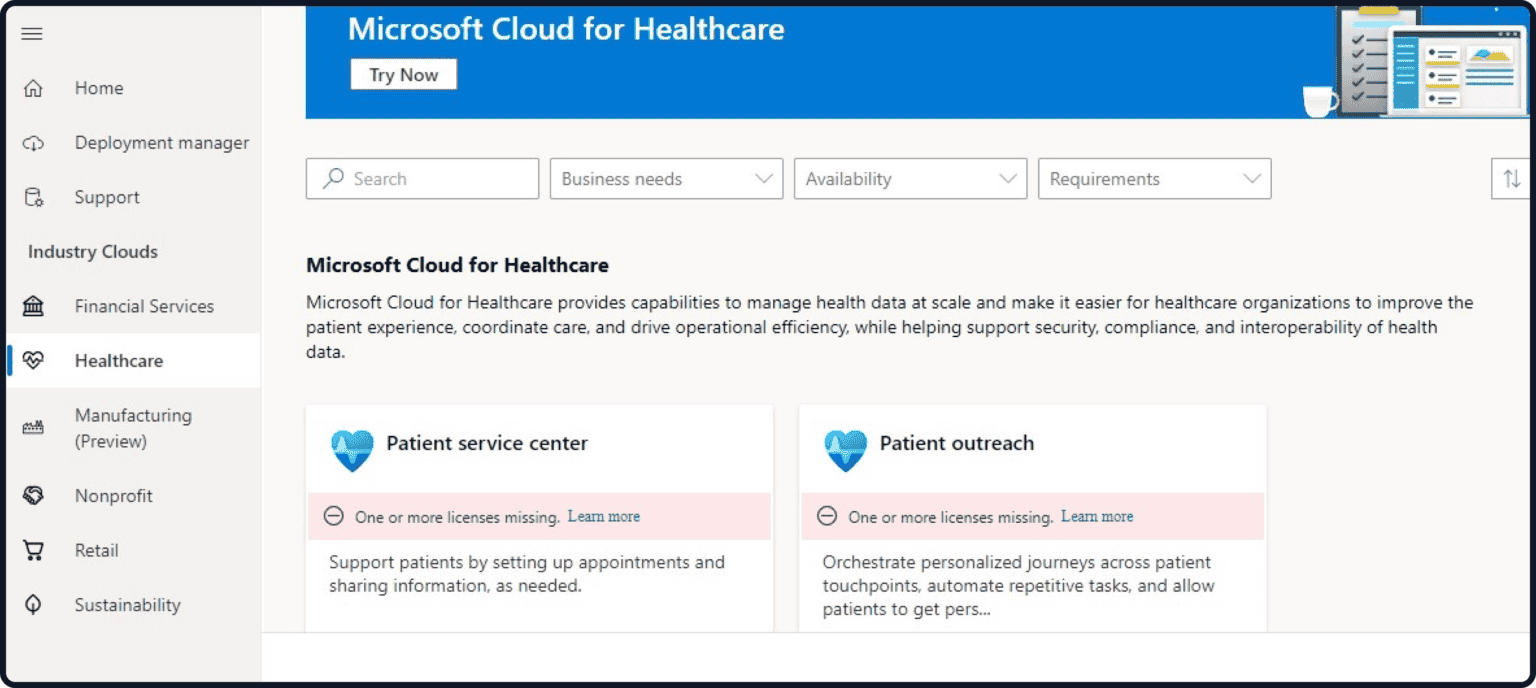This screenshot has height=688, width=1536.
Task: Click the heart logo on Patient service center card
Action: click(352, 450)
